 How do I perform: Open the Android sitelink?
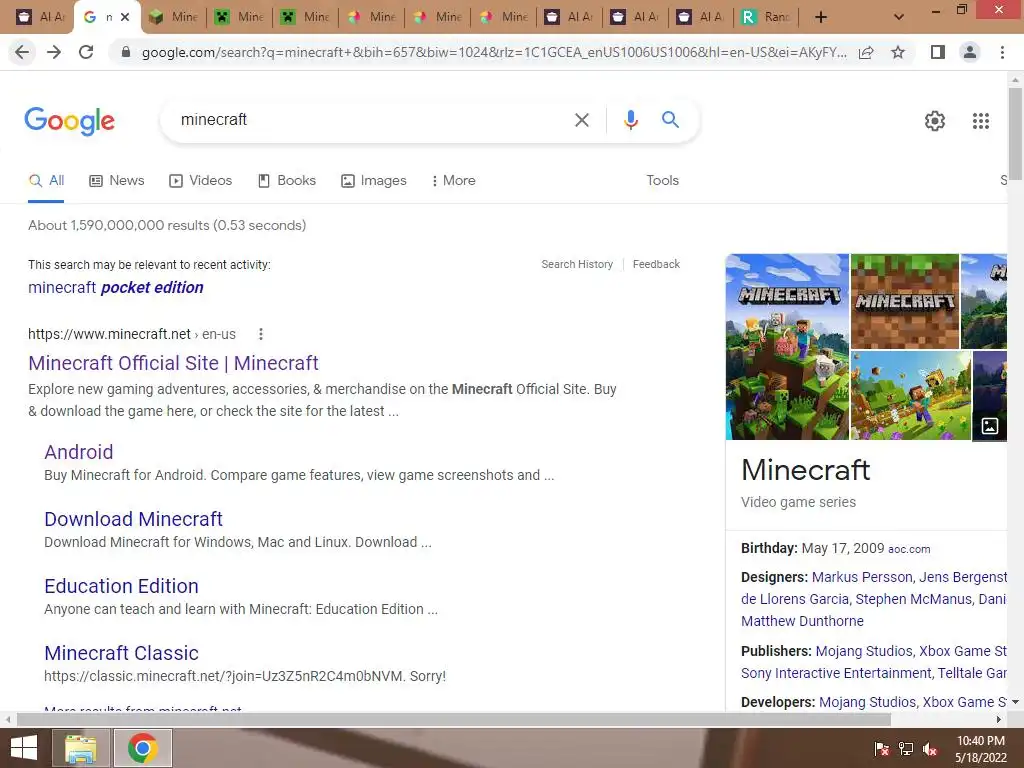[x=78, y=452]
